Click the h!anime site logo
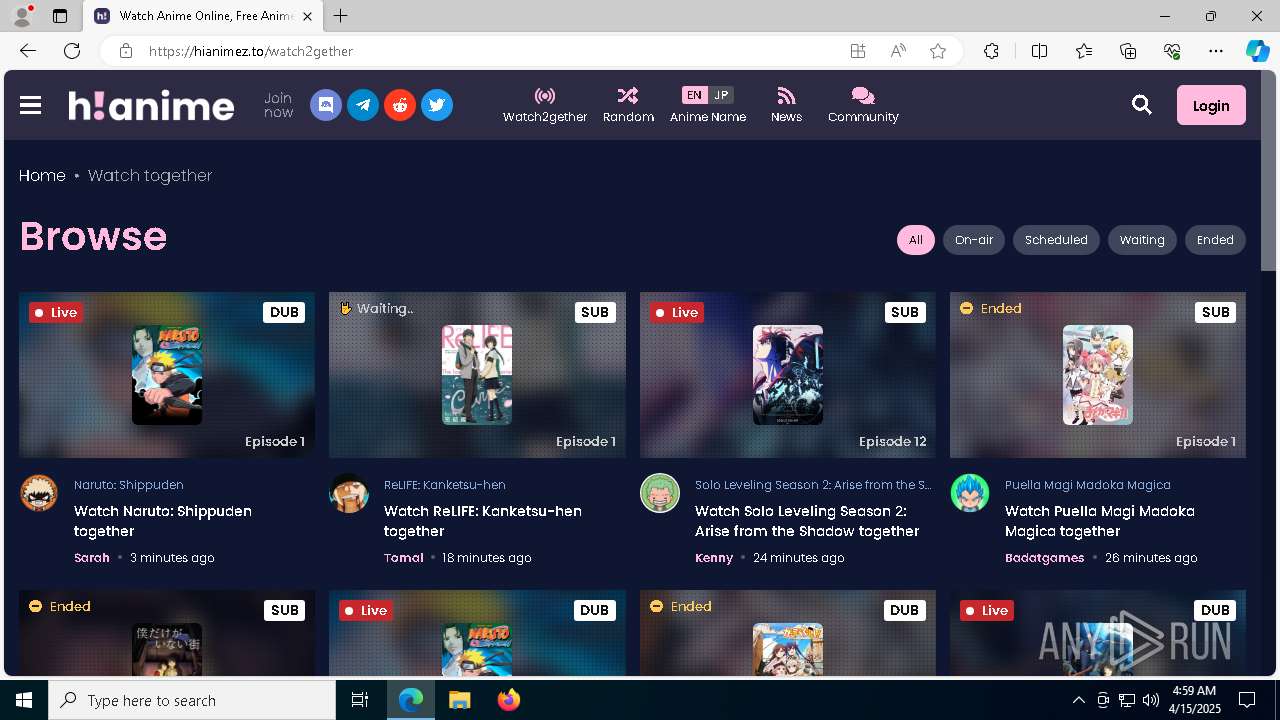This screenshot has width=1280, height=720. pyautogui.click(x=151, y=105)
